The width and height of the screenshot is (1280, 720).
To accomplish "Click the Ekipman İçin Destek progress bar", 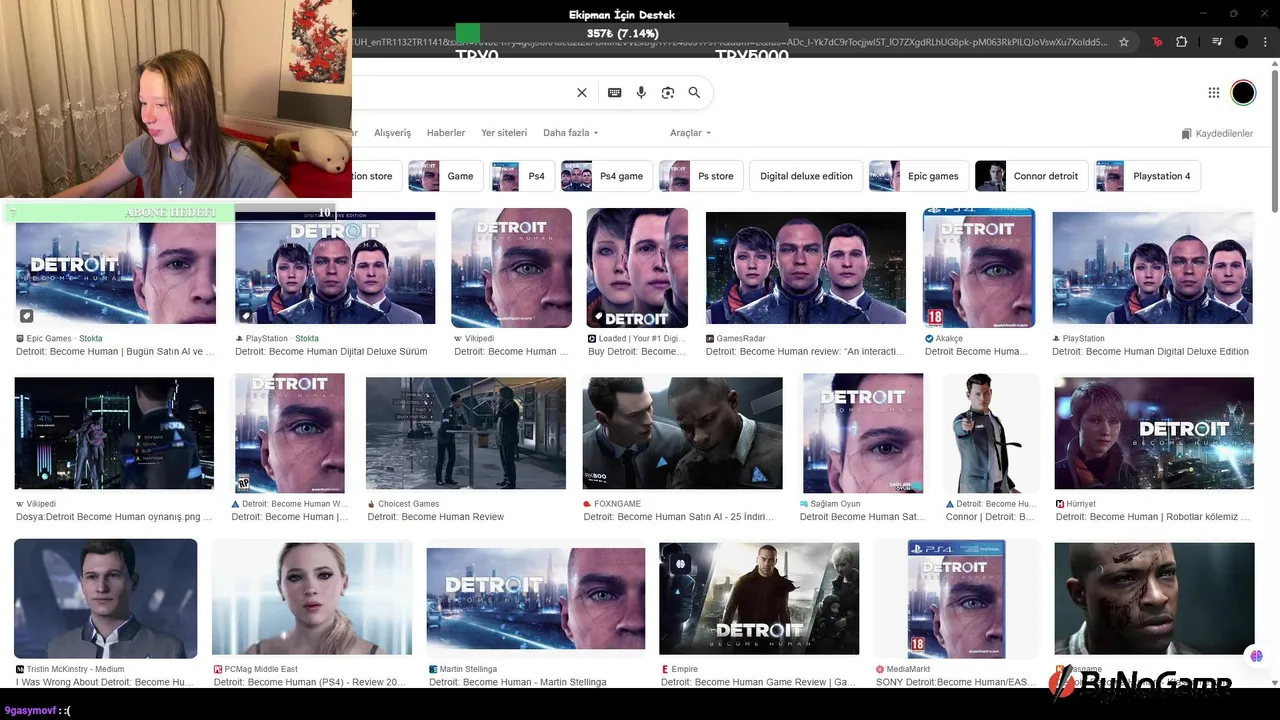I will pyautogui.click(x=622, y=33).
